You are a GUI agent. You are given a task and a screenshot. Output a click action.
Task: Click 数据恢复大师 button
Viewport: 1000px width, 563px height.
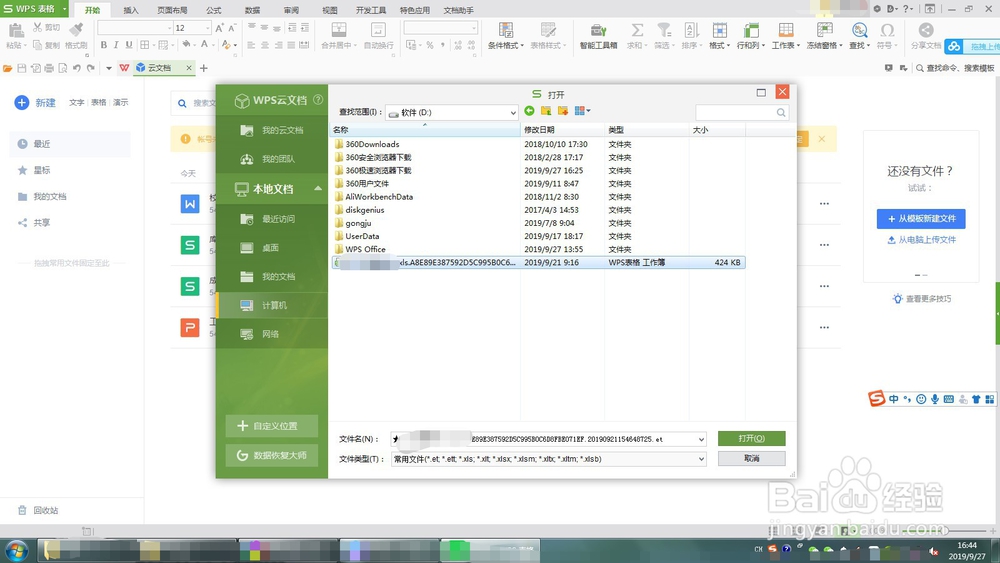(272, 455)
